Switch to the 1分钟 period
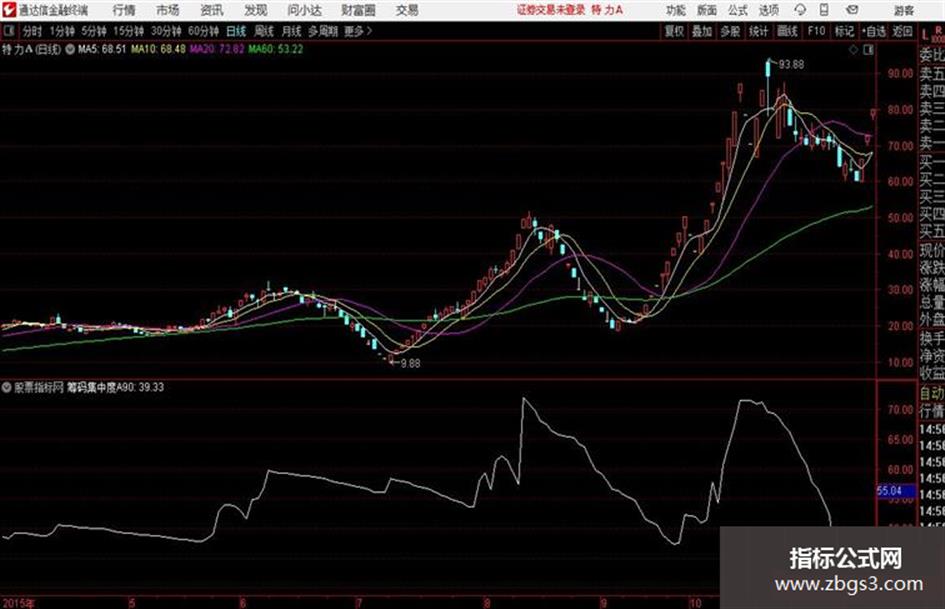 click(x=62, y=31)
